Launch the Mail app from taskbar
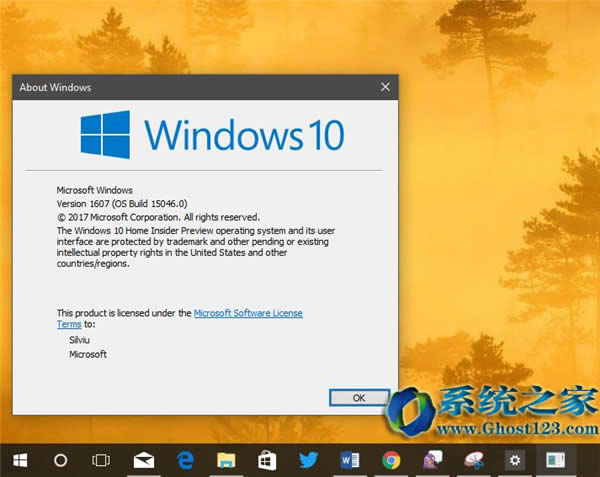 tap(143, 460)
